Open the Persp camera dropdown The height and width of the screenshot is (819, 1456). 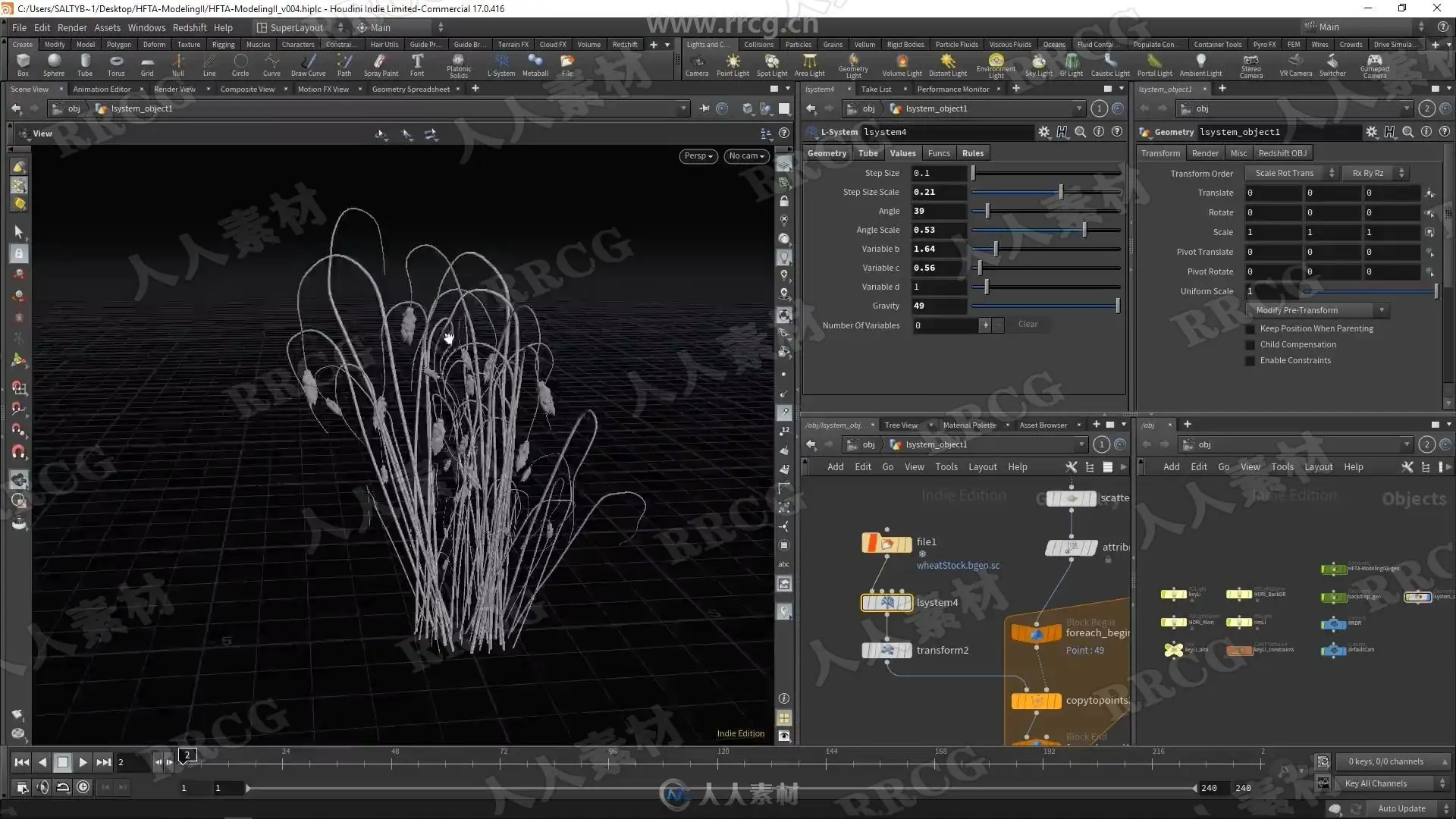point(698,156)
